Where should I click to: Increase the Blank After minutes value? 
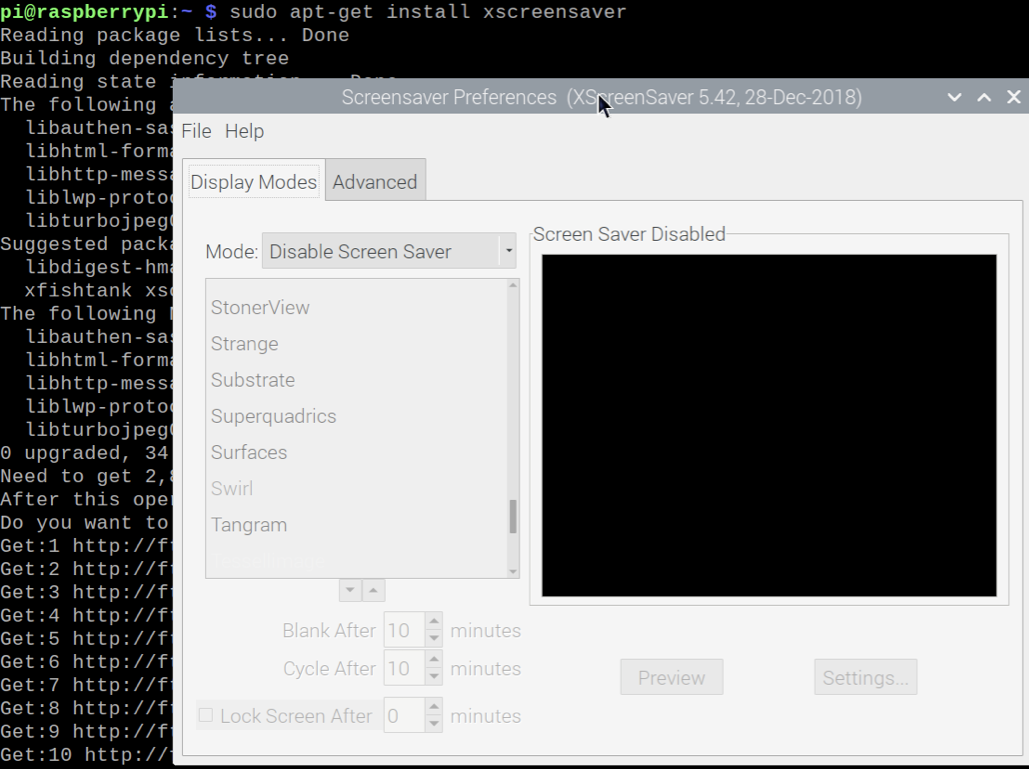434,622
